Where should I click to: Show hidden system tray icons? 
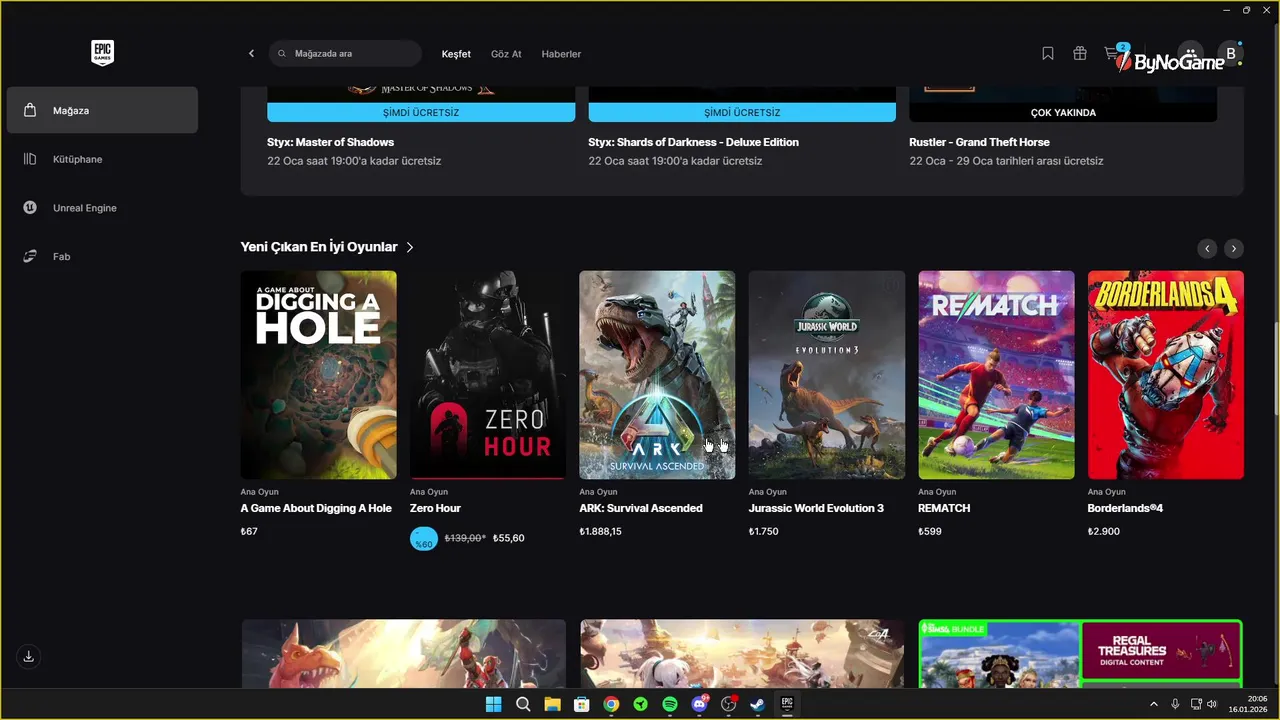pos(1153,704)
